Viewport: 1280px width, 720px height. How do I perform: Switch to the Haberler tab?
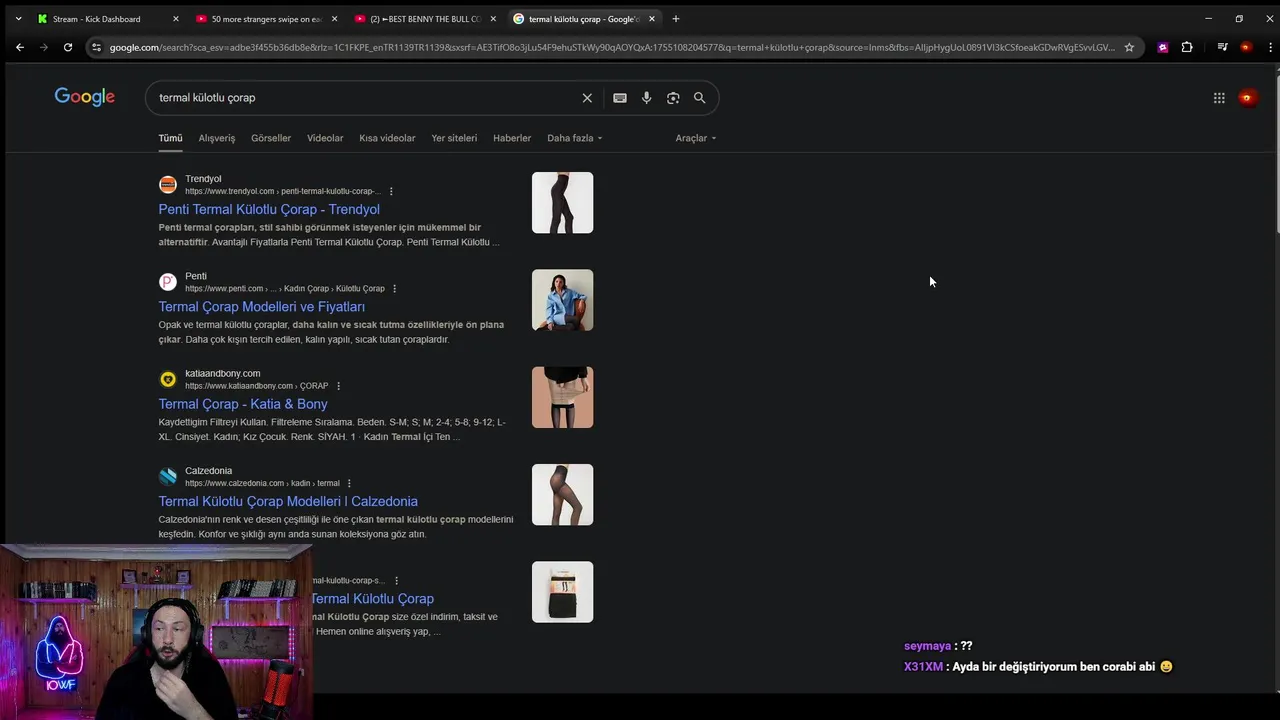tap(512, 138)
